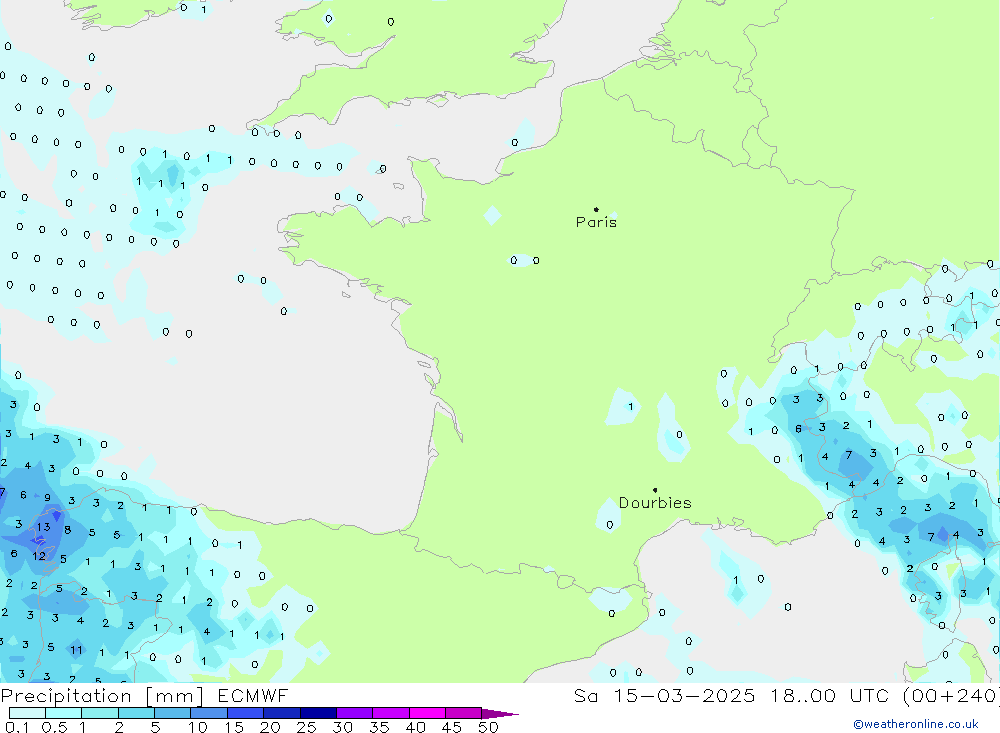Pick the 0.5–1 mm legend color swatch
Viewport: 1000px width, 733px height.
coord(64,713)
